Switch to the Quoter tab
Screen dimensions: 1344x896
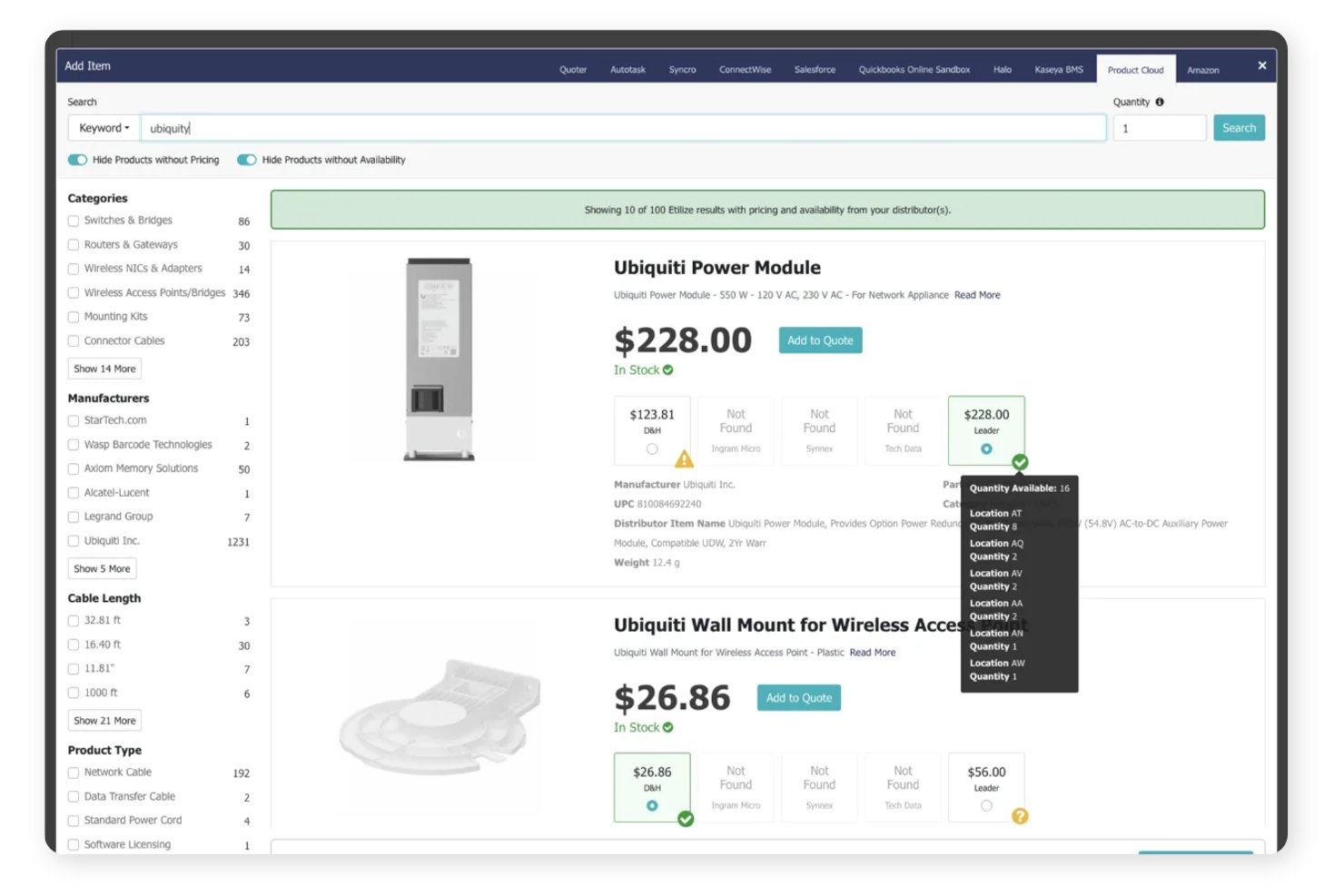[573, 70]
